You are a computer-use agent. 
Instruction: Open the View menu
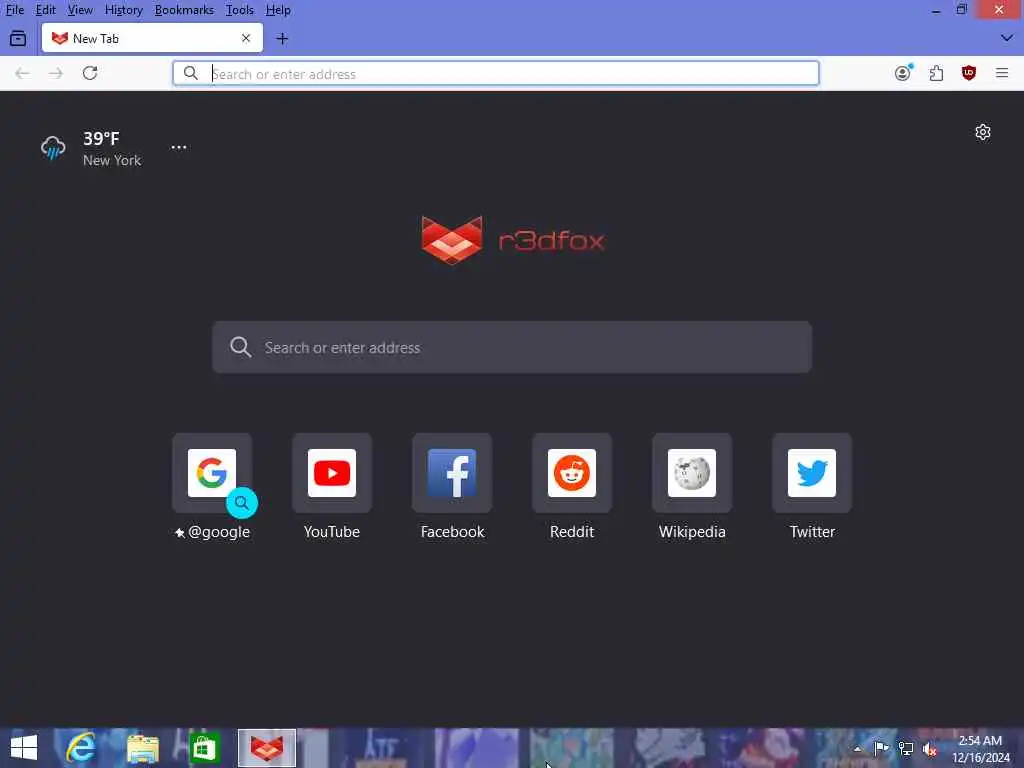coord(80,10)
